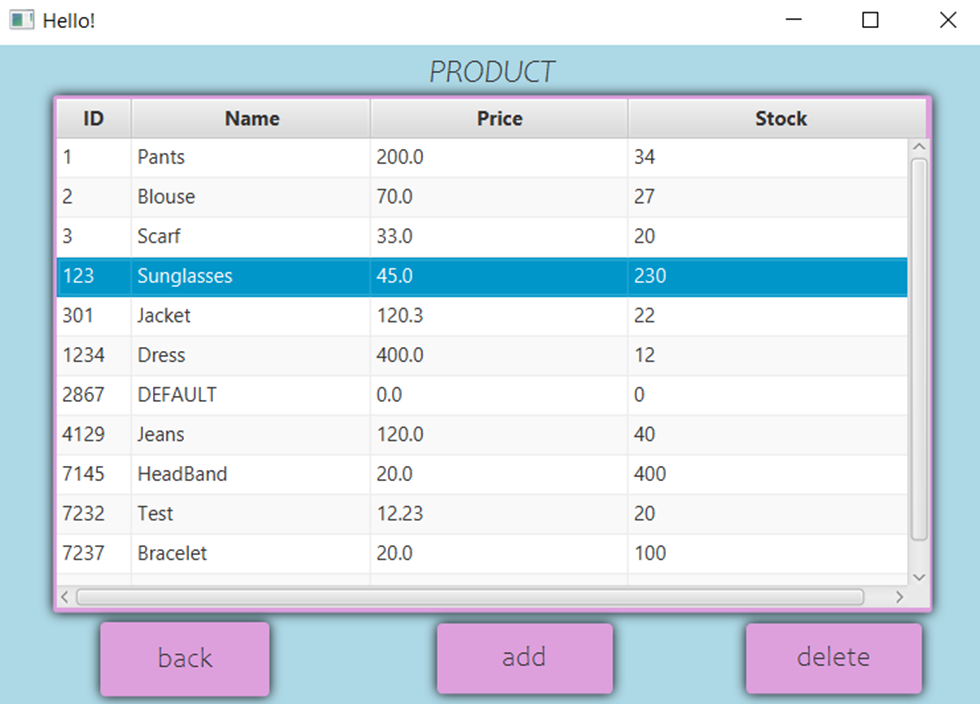Sort table by ID column header
This screenshot has width=980, height=704.
[94, 118]
